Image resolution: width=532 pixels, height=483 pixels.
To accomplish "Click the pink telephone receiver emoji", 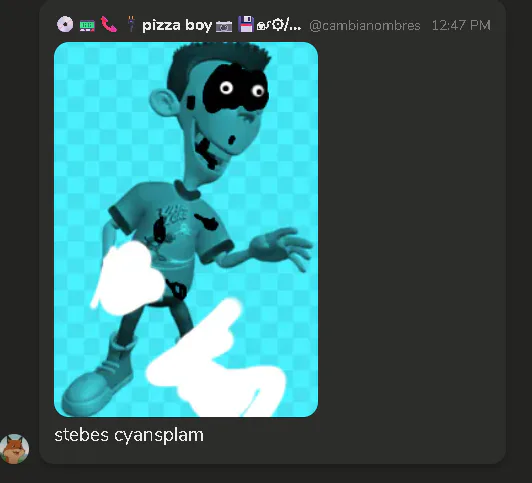I will click(x=109, y=25).
